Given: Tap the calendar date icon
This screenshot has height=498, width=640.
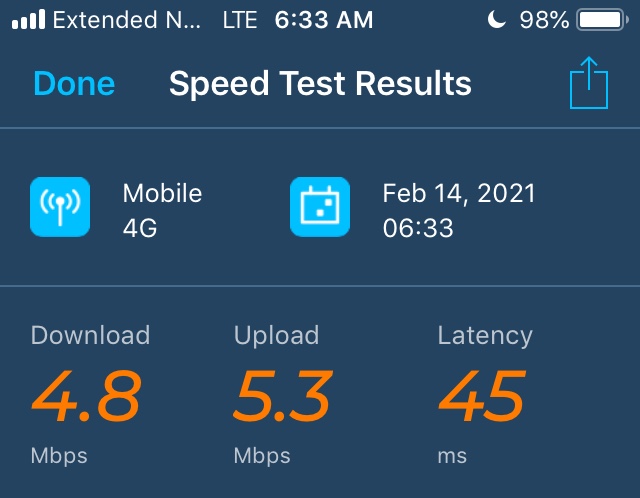Looking at the screenshot, I should (x=320, y=207).
